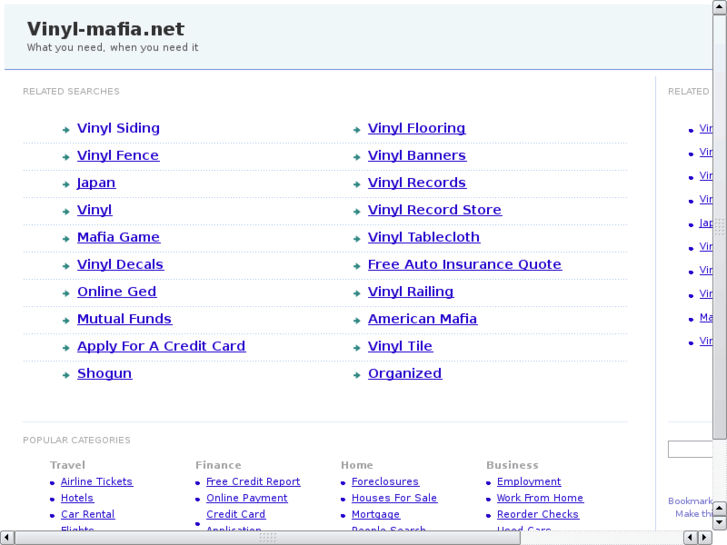Click the arrow icon beside Mafia Game
The image size is (727, 545).
tap(66, 238)
